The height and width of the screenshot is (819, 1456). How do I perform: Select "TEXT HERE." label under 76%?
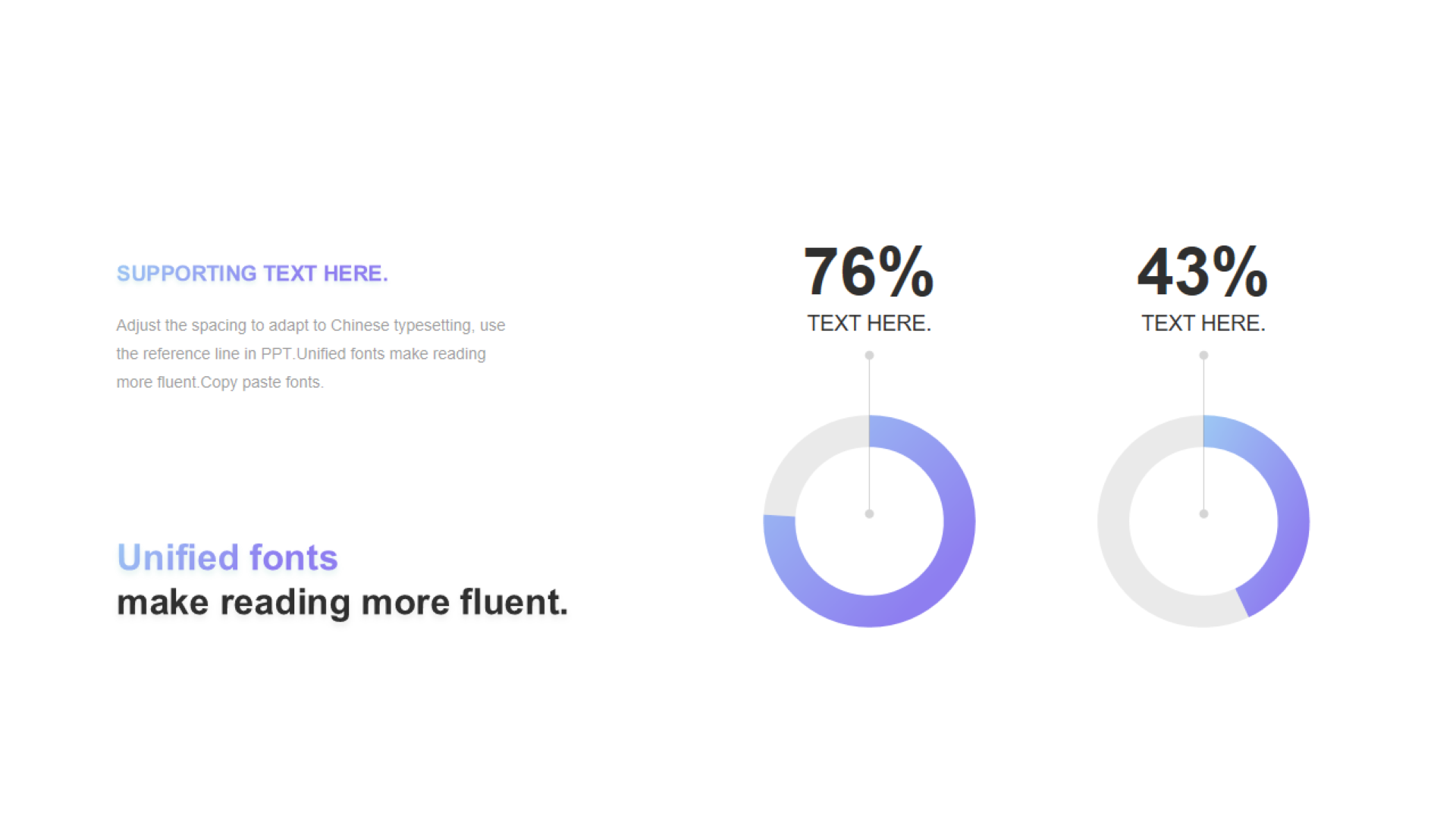pyautogui.click(x=869, y=324)
